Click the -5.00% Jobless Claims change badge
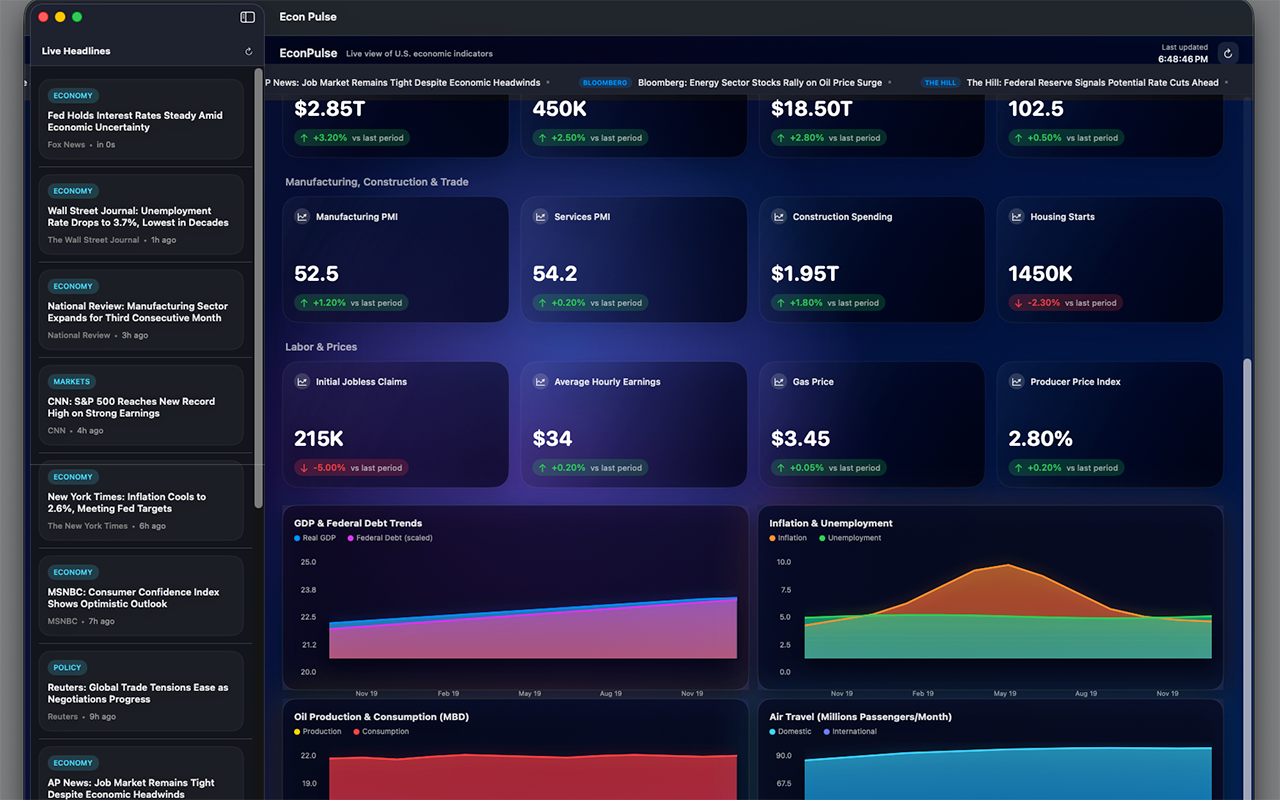The width and height of the screenshot is (1280, 800). click(351, 468)
